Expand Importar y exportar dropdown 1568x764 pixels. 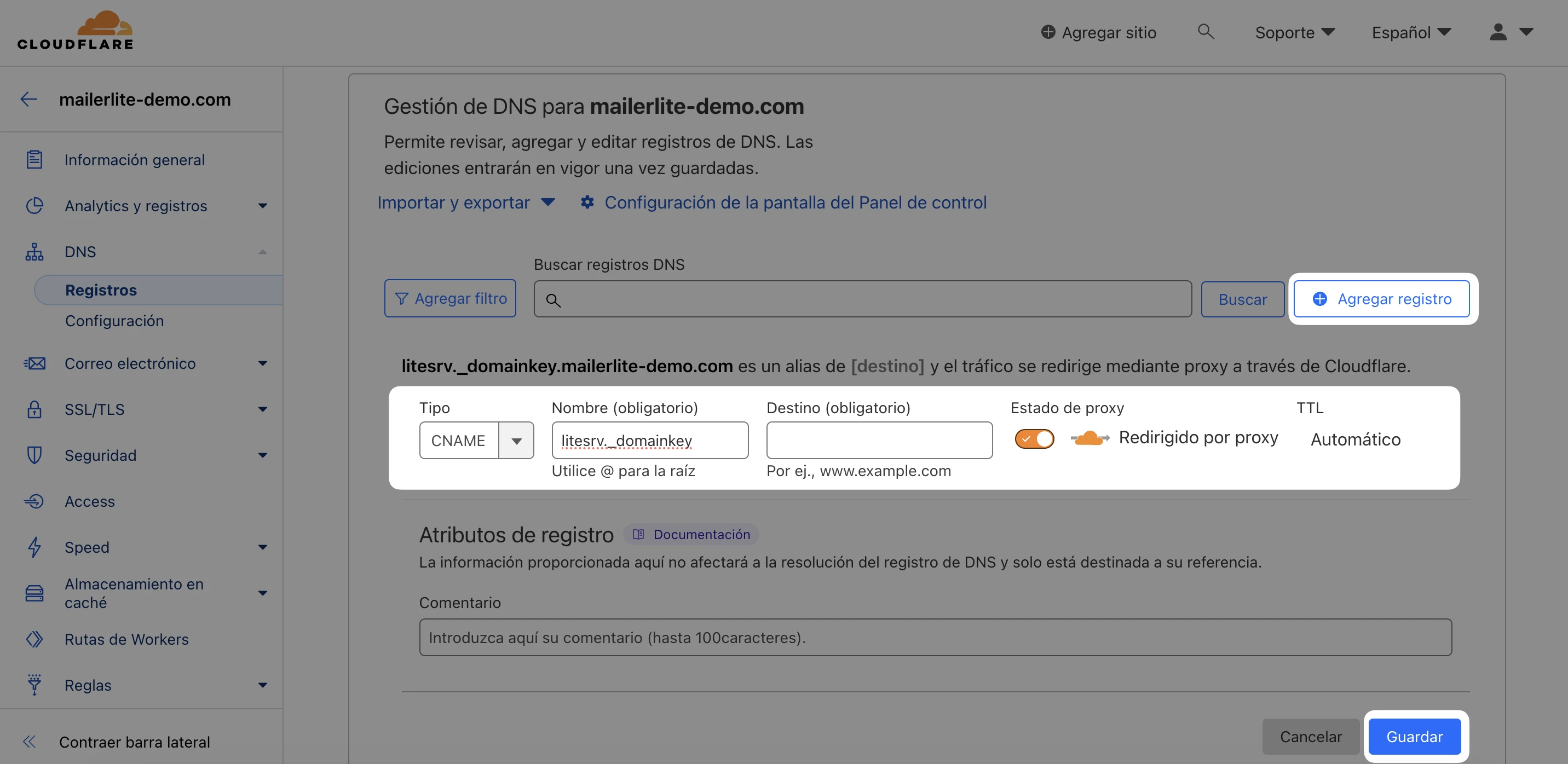tap(466, 202)
